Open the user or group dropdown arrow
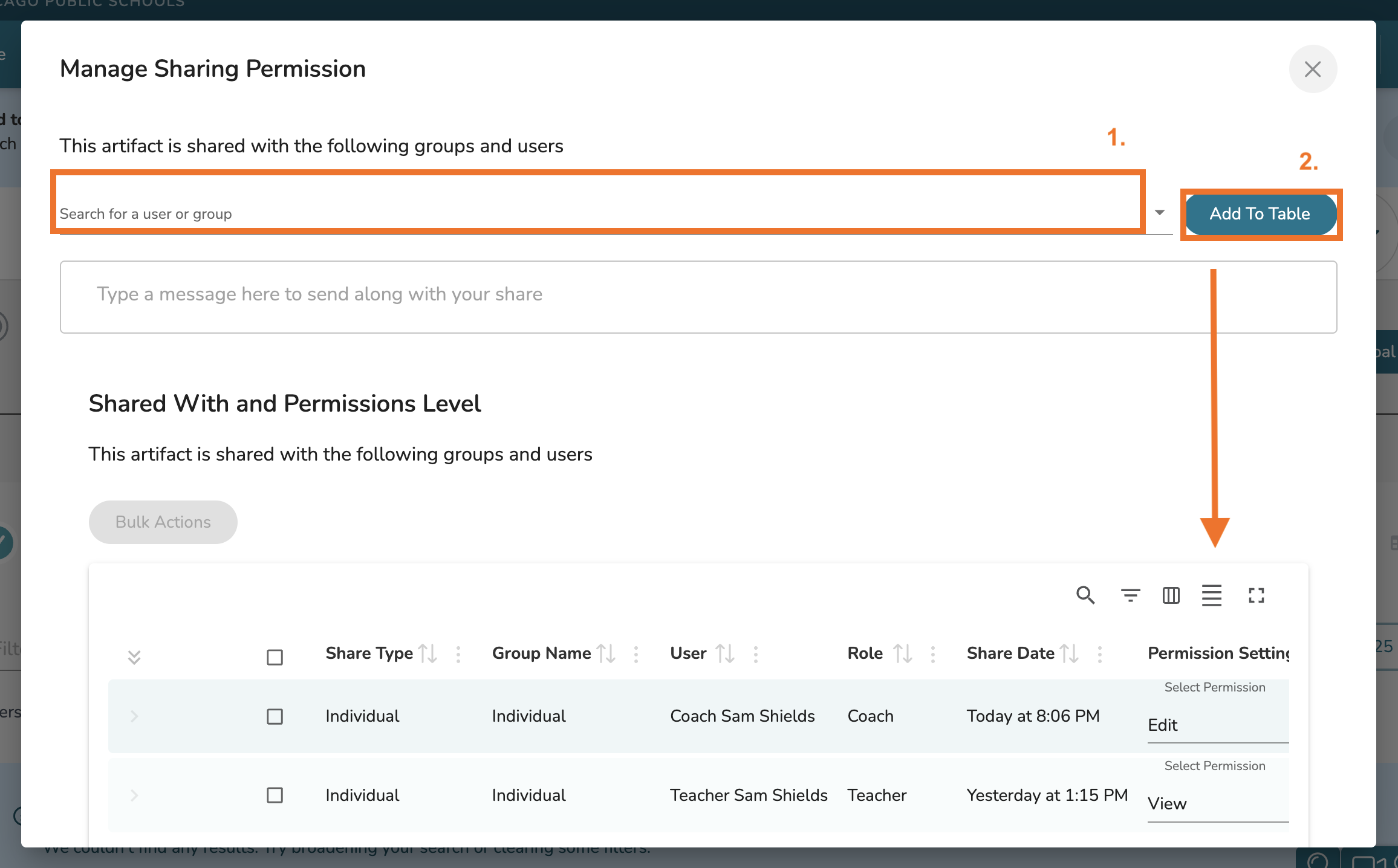 (x=1159, y=213)
